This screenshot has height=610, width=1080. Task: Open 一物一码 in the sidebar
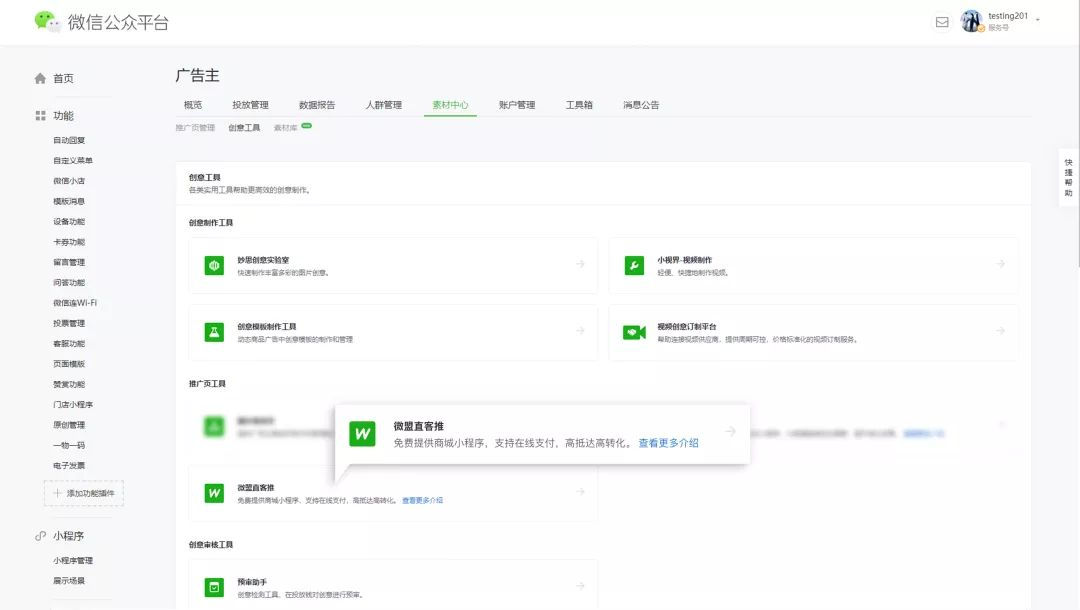point(69,445)
